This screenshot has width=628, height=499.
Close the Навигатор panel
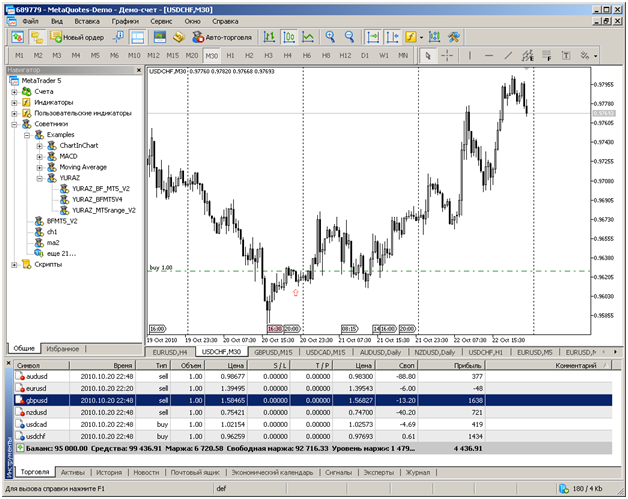tap(139, 70)
